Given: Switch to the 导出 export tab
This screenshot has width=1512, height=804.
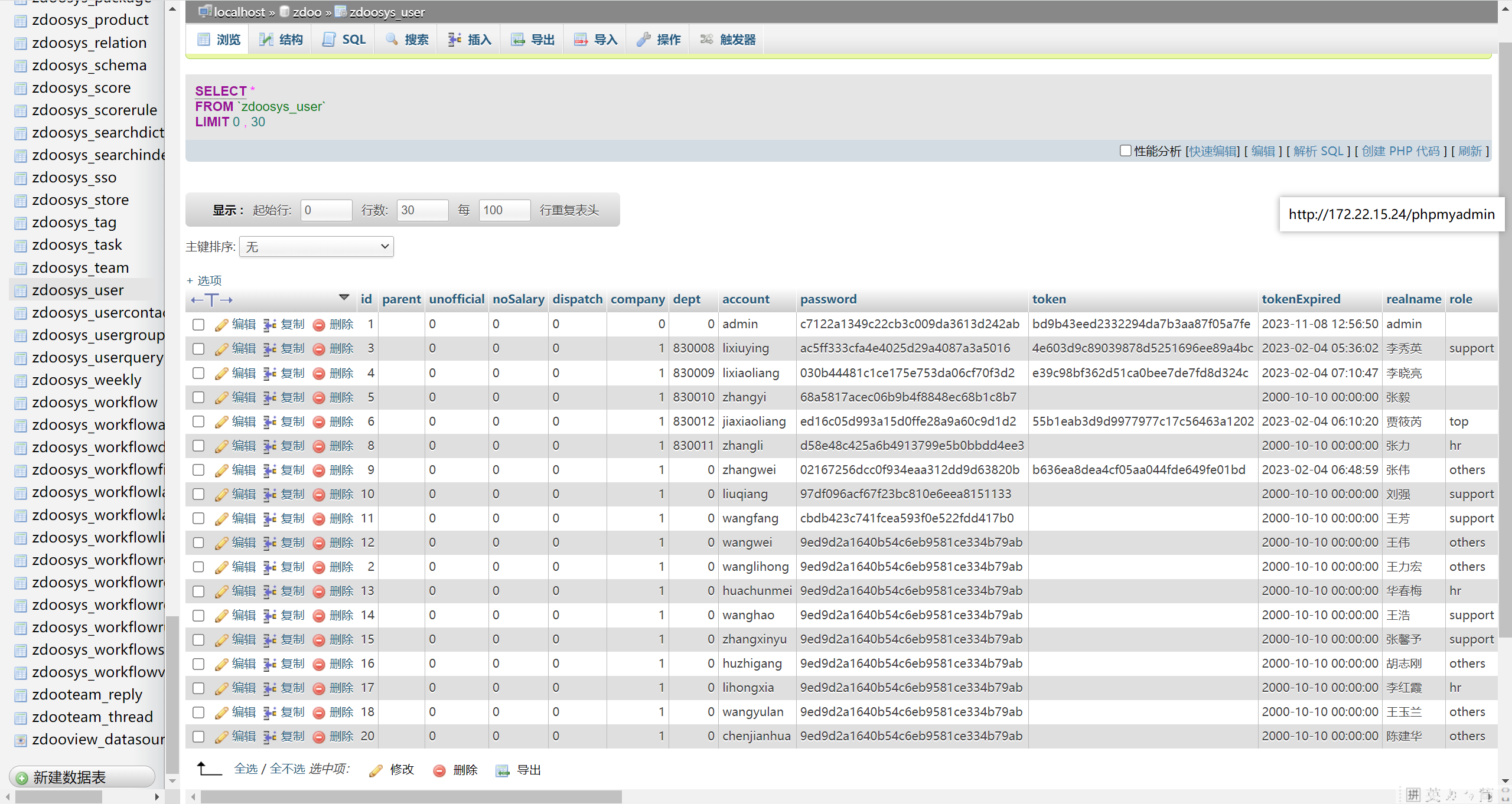Looking at the screenshot, I should 533,40.
